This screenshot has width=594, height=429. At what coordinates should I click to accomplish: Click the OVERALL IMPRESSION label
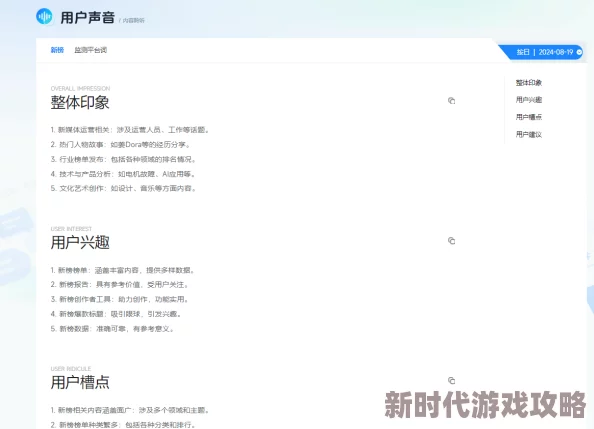[80, 88]
